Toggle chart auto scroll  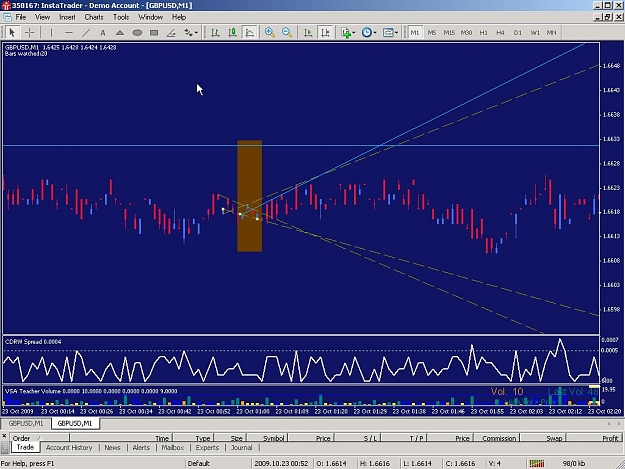click(x=308, y=33)
